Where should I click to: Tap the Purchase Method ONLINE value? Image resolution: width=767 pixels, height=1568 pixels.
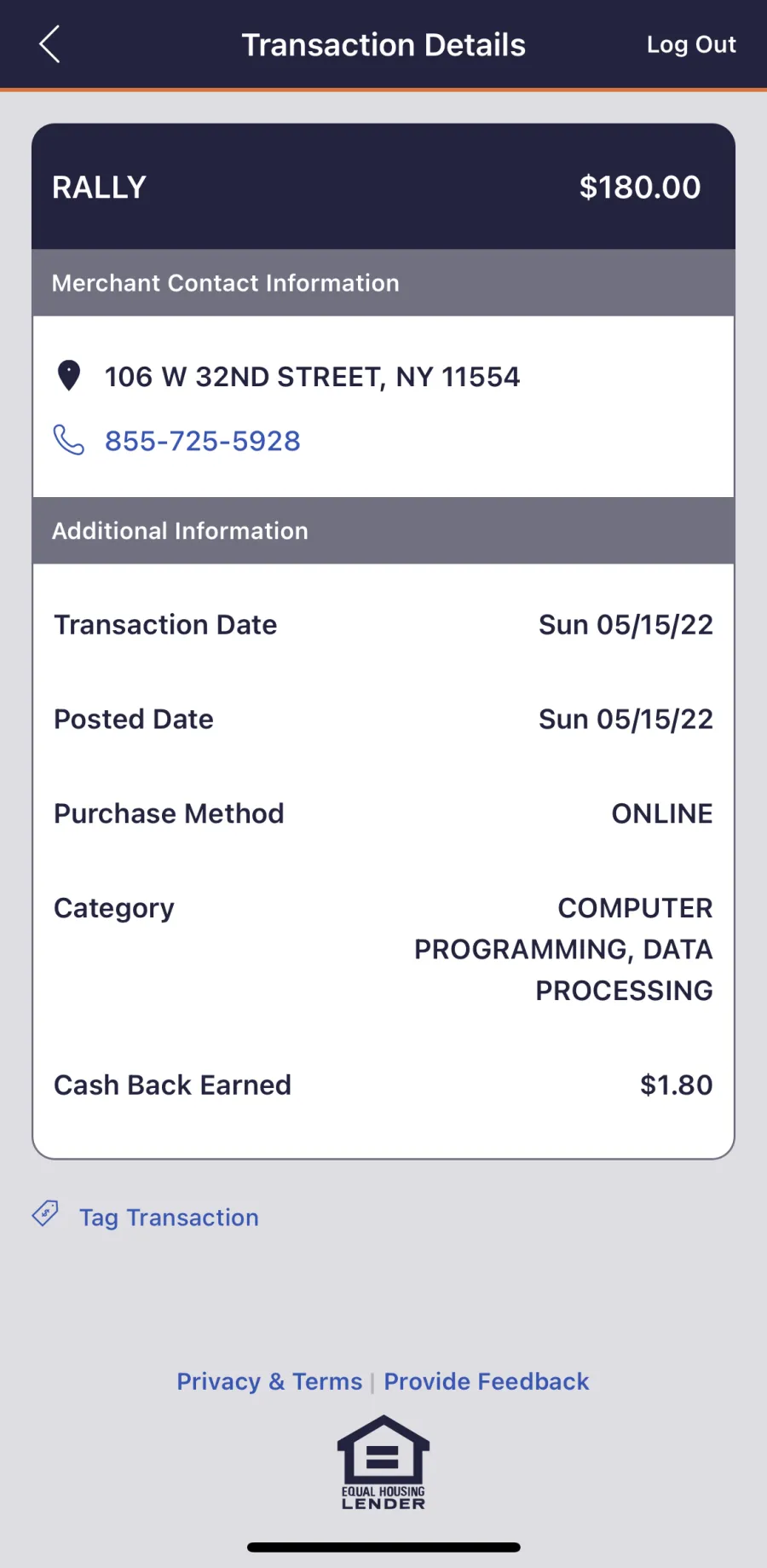[661, 814]
